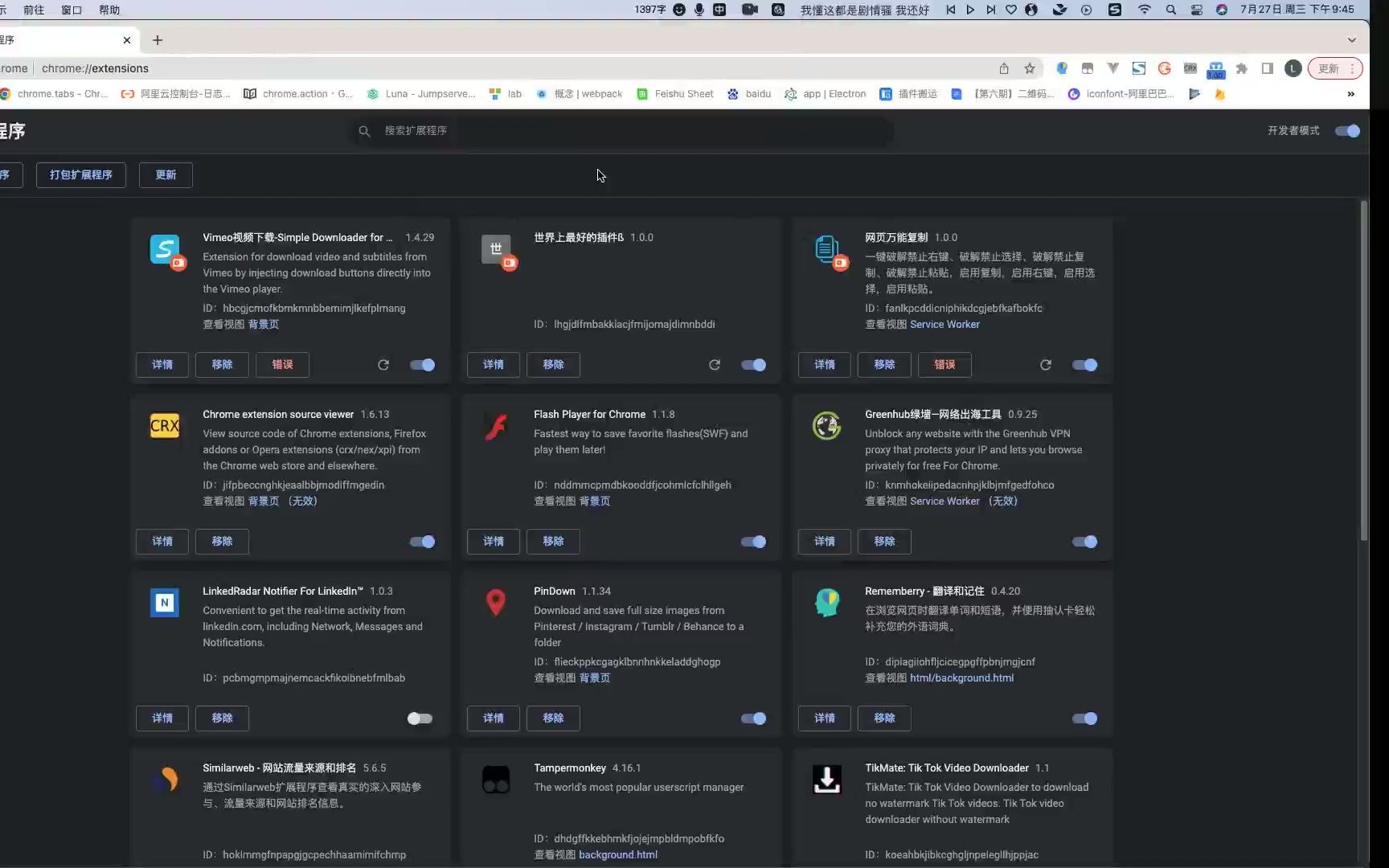Open the chrome.tabs bookmark
1389x868 pixels.
click(54, 94)
